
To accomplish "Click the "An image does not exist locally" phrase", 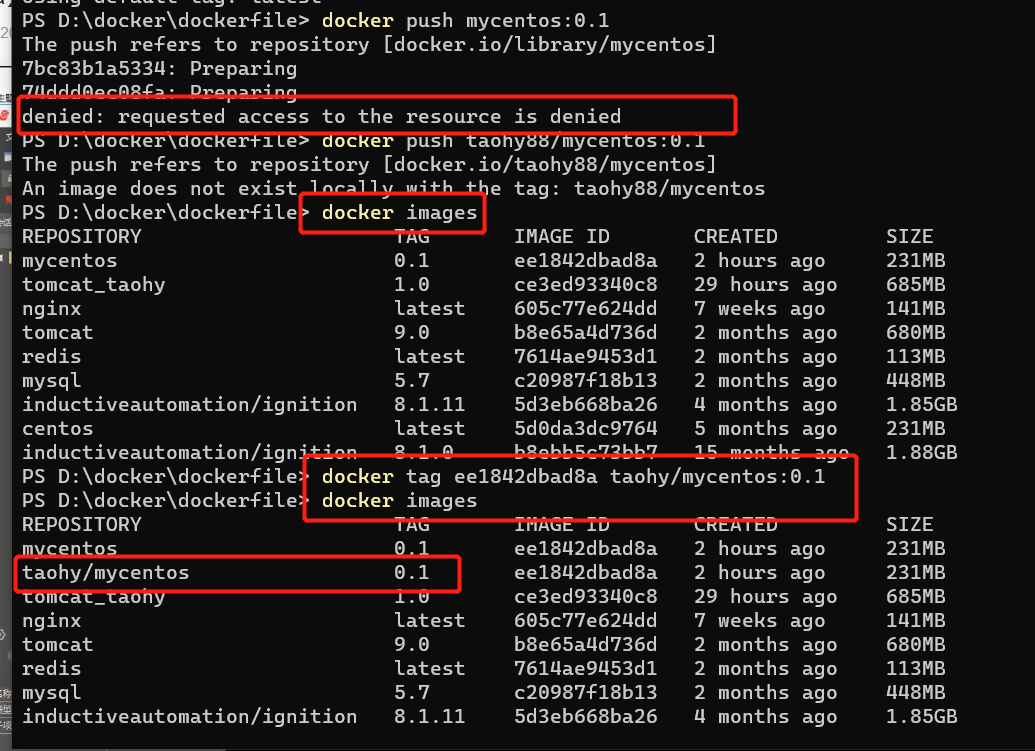I will click(x=207, y=189).
